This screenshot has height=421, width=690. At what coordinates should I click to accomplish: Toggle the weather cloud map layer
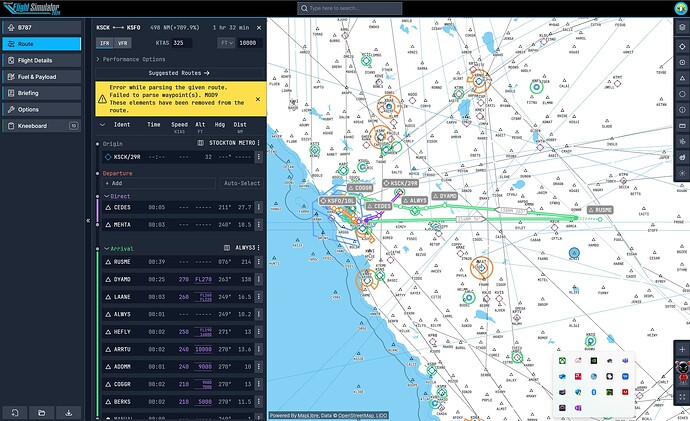tap(682, 157)
